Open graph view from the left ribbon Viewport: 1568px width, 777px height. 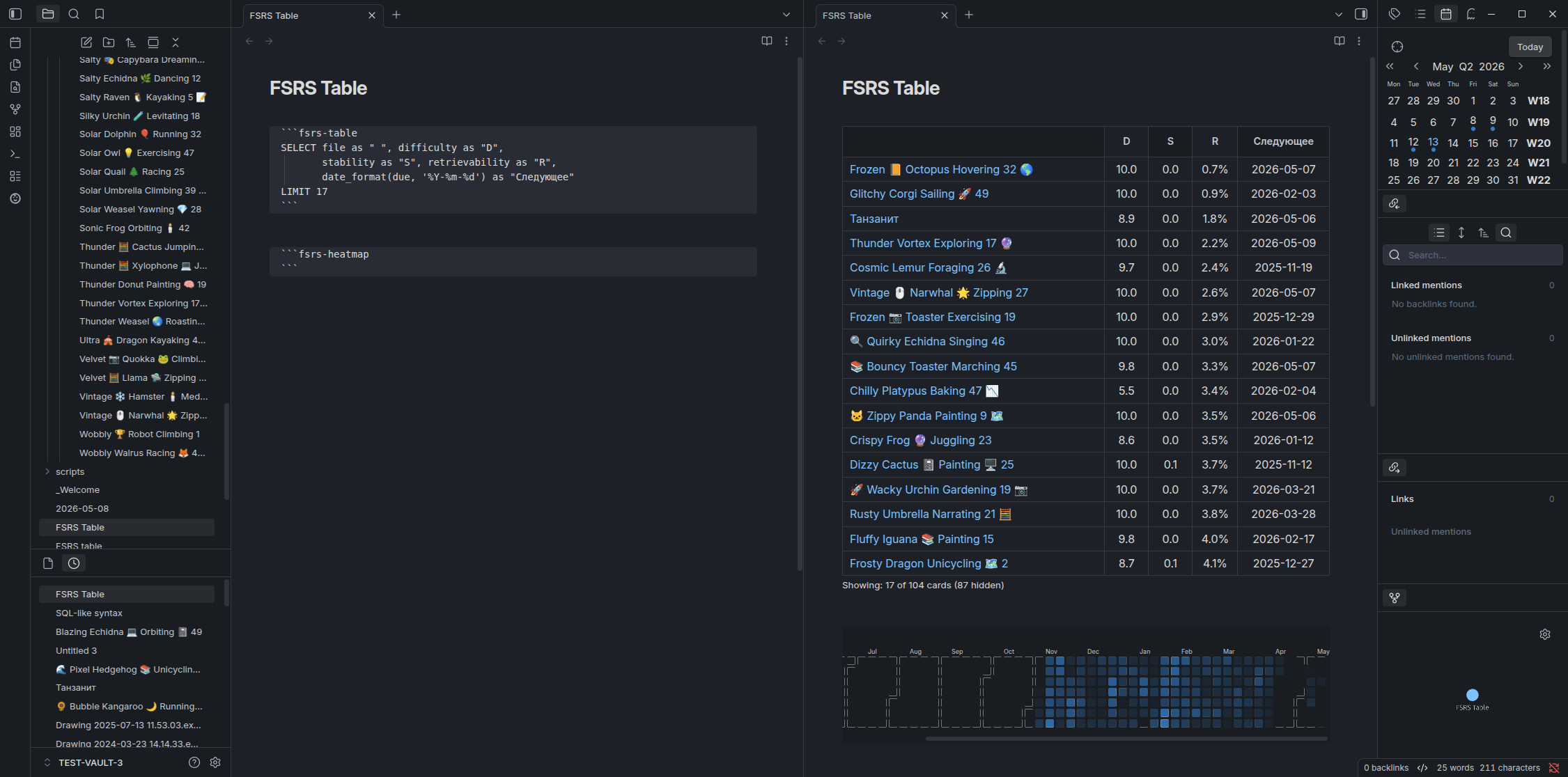coord(15,109)
